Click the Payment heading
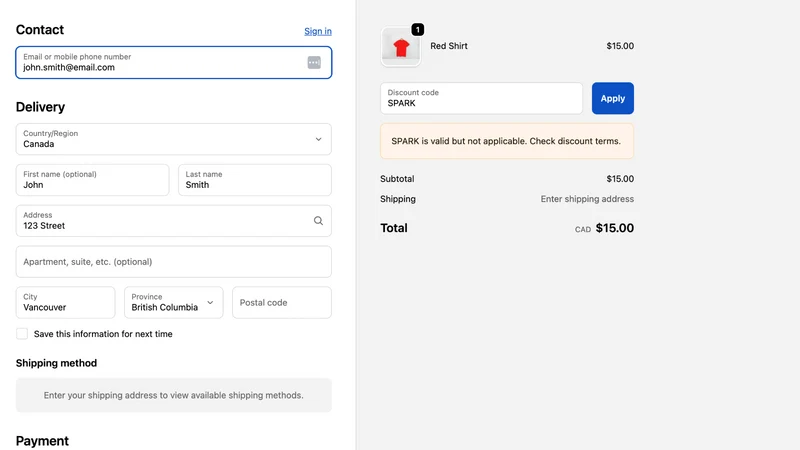Image resolution: width=800 pixels, height=450 pixels. tap(42, 441)
